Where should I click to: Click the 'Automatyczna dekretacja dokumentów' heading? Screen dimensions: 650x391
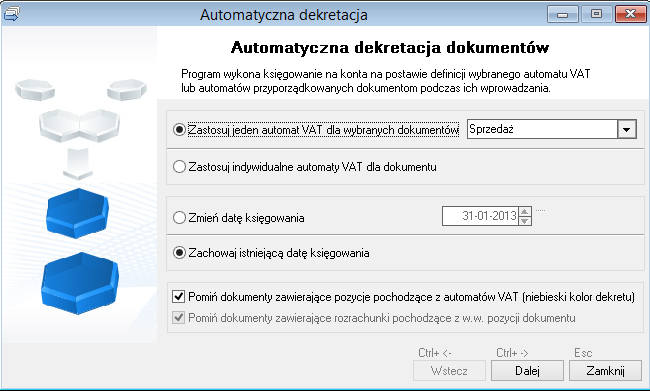(390, 48)
